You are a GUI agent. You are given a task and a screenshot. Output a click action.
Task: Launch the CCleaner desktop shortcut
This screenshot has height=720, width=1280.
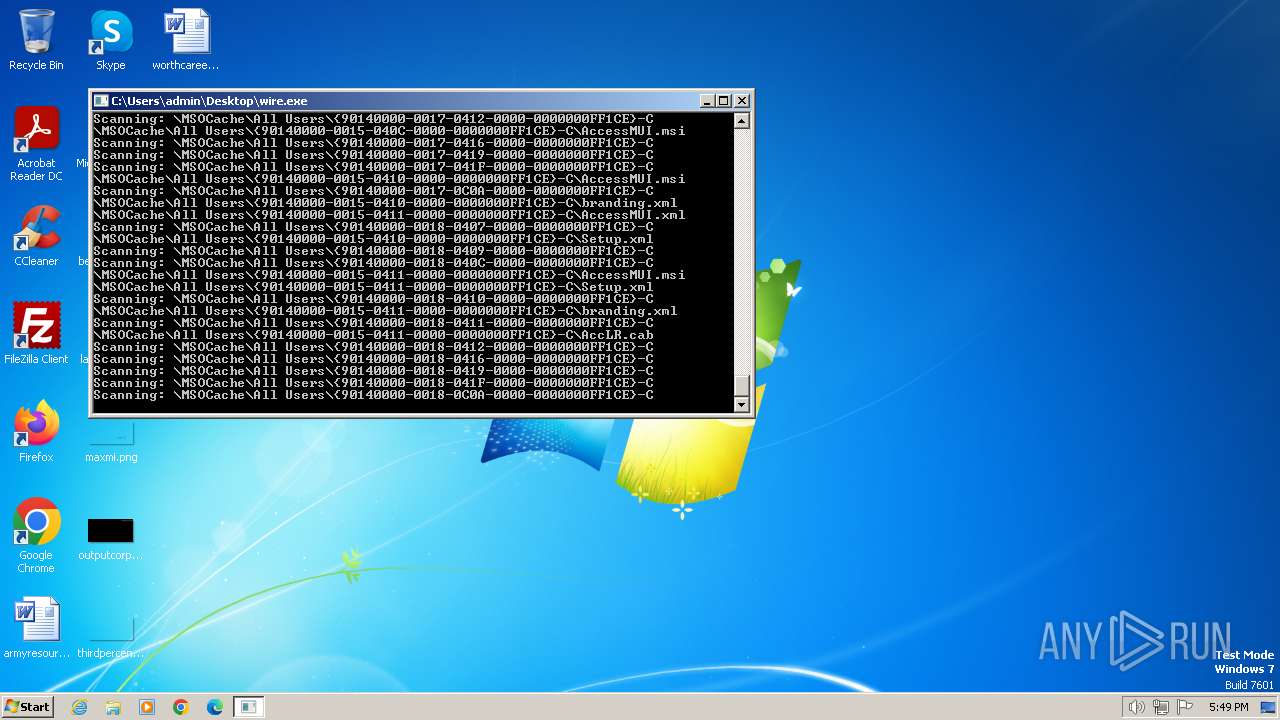click(x=36, y=236)
